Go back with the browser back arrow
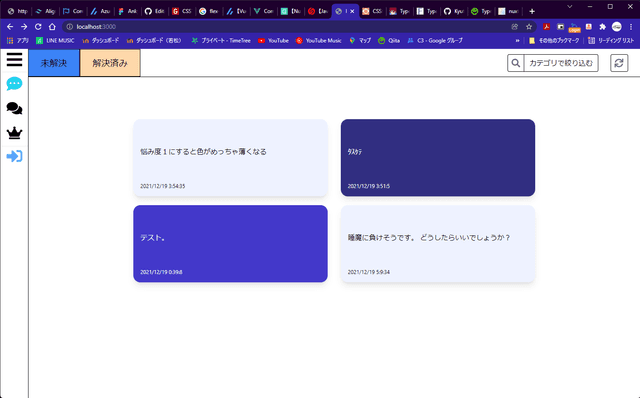 pos(10,27)
